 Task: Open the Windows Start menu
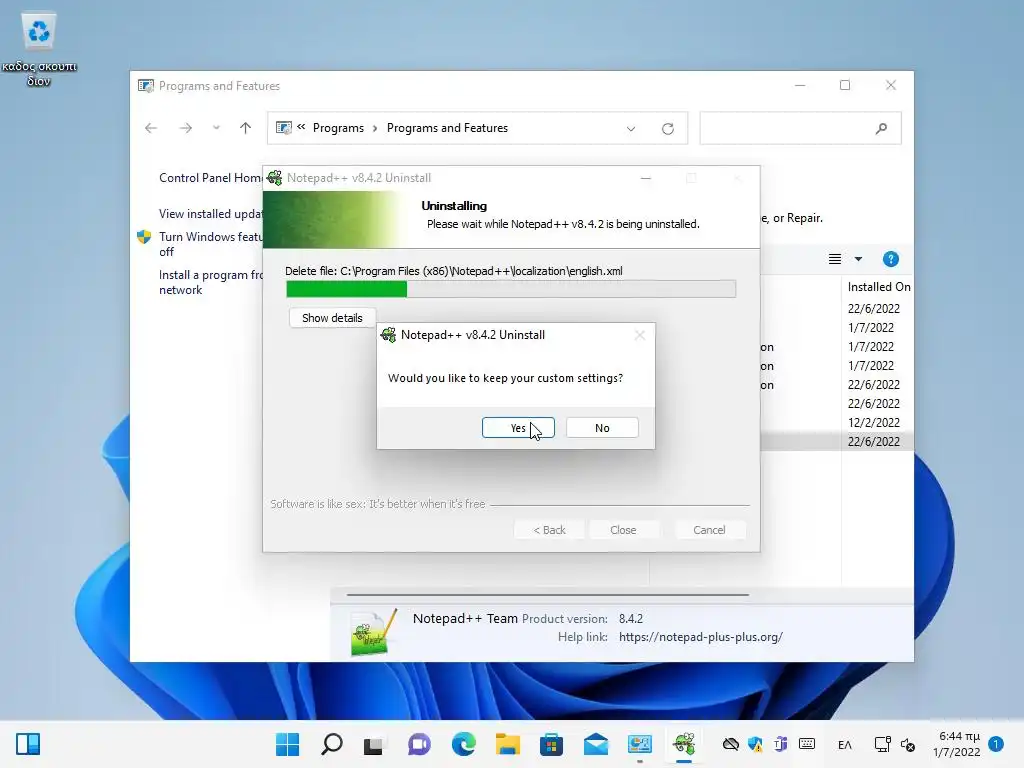point(287,744)
